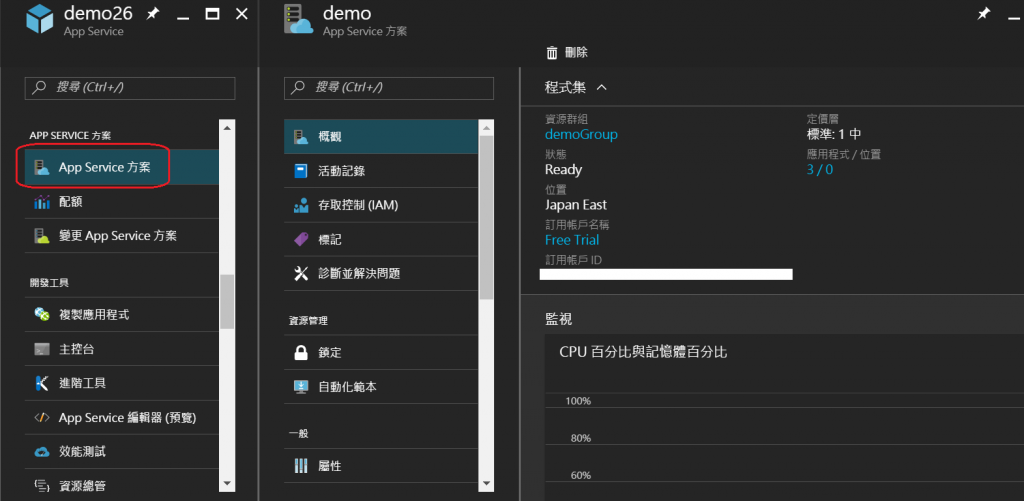Click the 資源總管 icon
Image resolution: width=1024 pixels, height=501 pixels.
tap(42, 485)
